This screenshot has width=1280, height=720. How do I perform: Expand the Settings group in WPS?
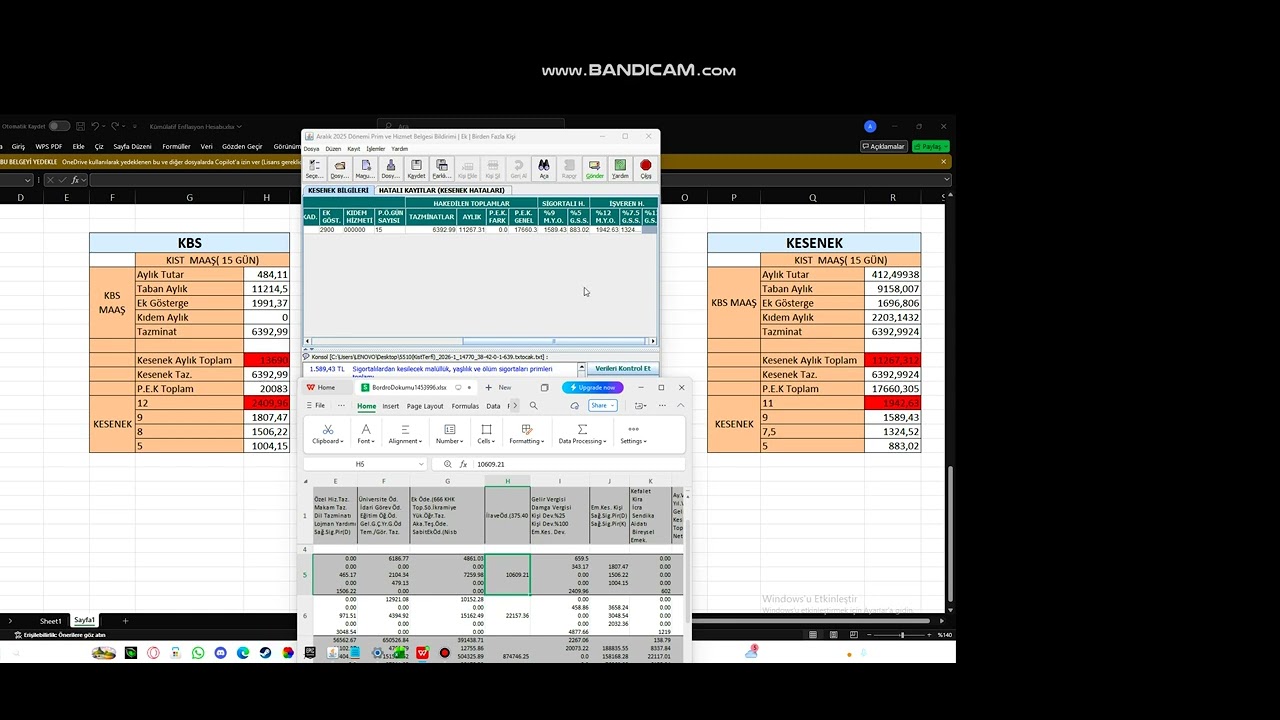(633, 434)
